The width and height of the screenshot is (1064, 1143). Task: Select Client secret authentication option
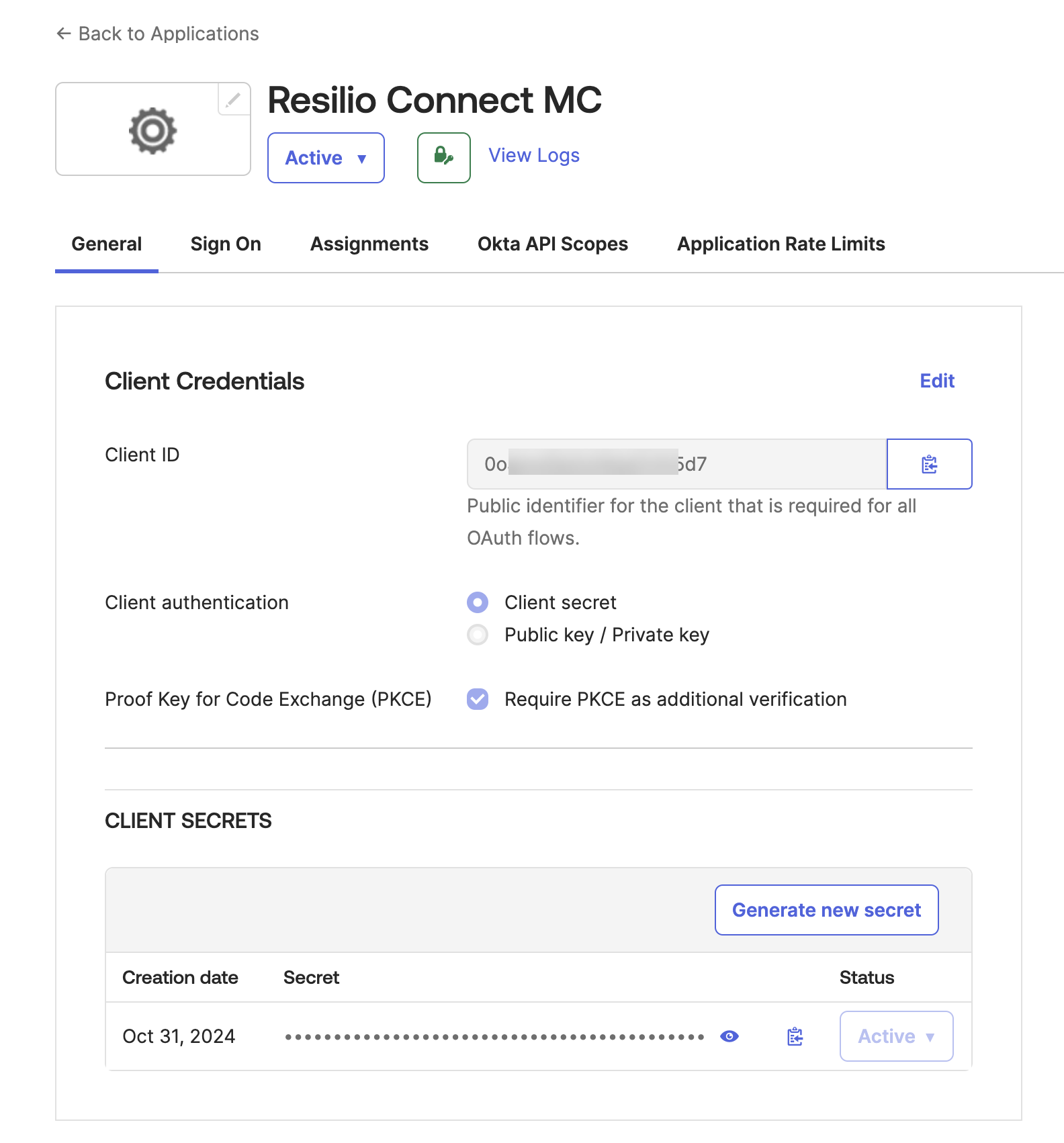click(478, 602)
